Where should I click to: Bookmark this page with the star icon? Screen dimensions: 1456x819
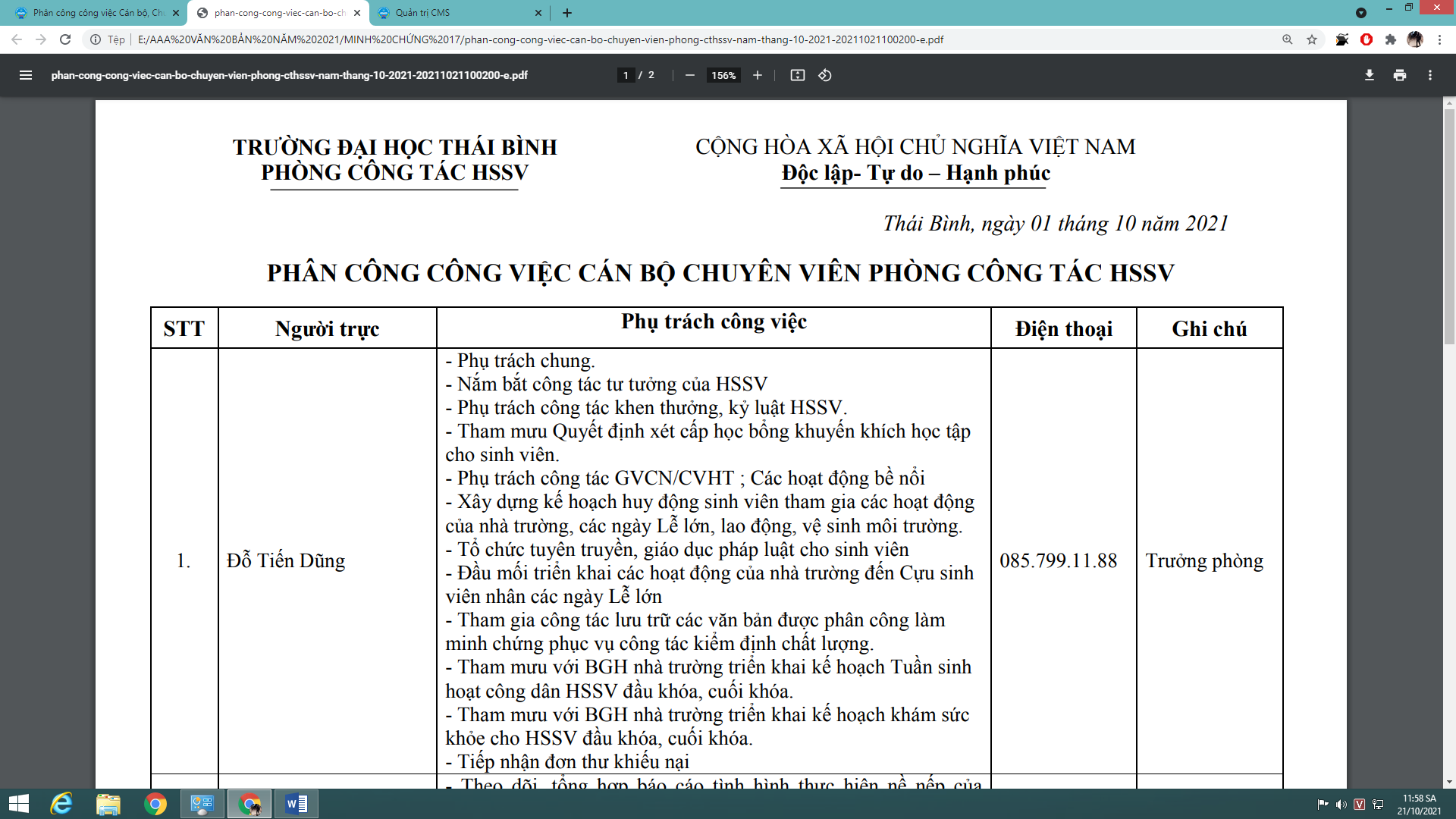1312,39
